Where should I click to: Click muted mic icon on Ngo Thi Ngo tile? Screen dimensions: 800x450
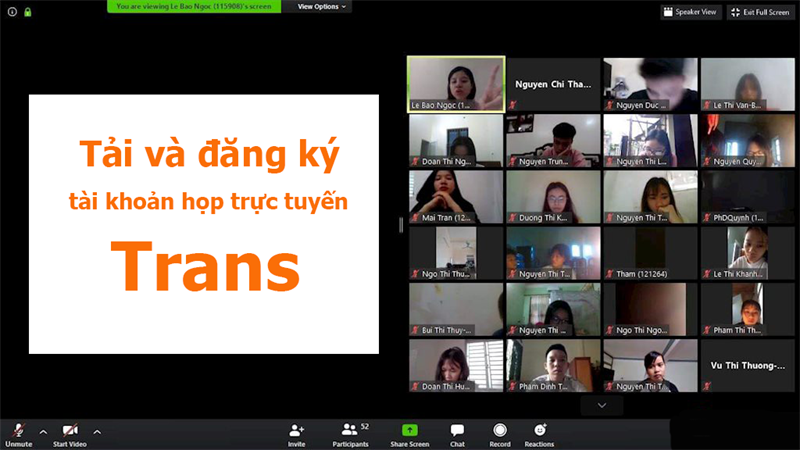point(610,330)
